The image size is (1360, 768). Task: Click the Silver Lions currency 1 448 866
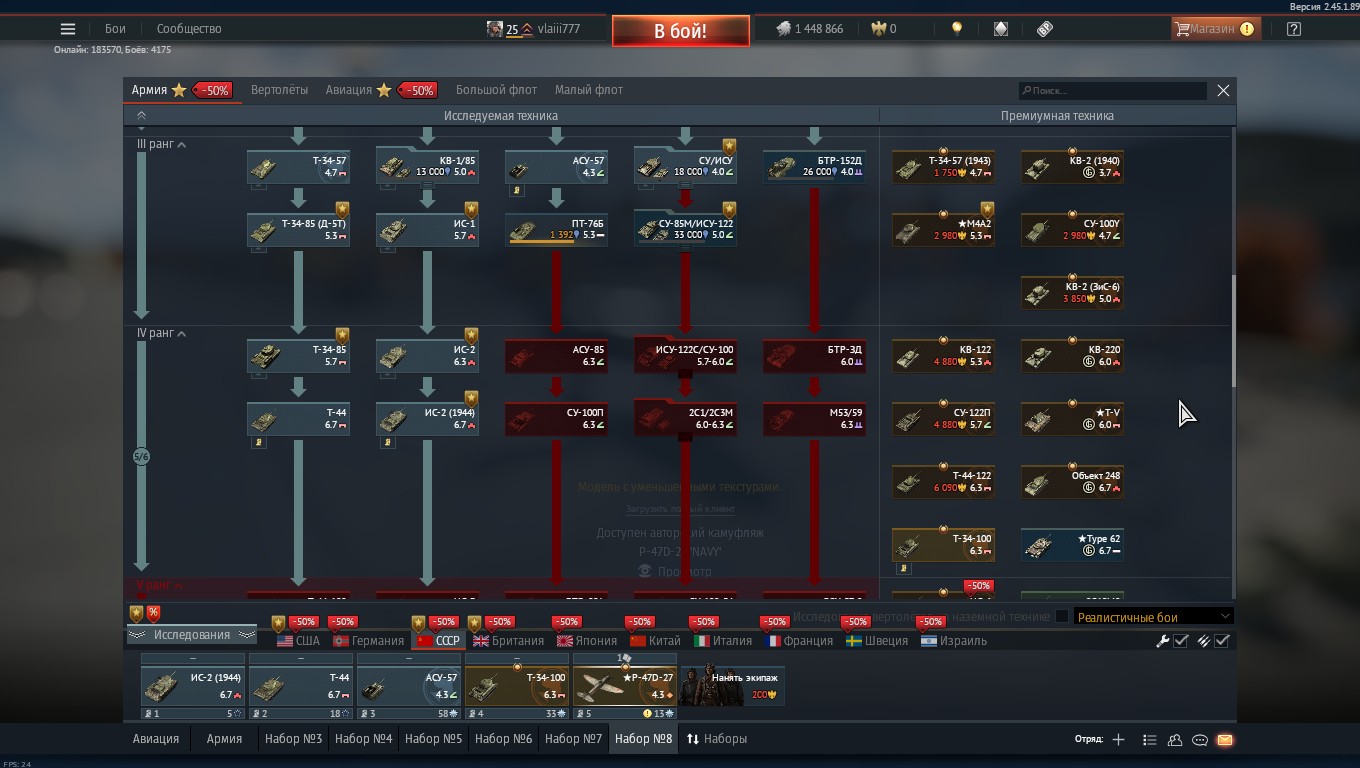(810, 29)
